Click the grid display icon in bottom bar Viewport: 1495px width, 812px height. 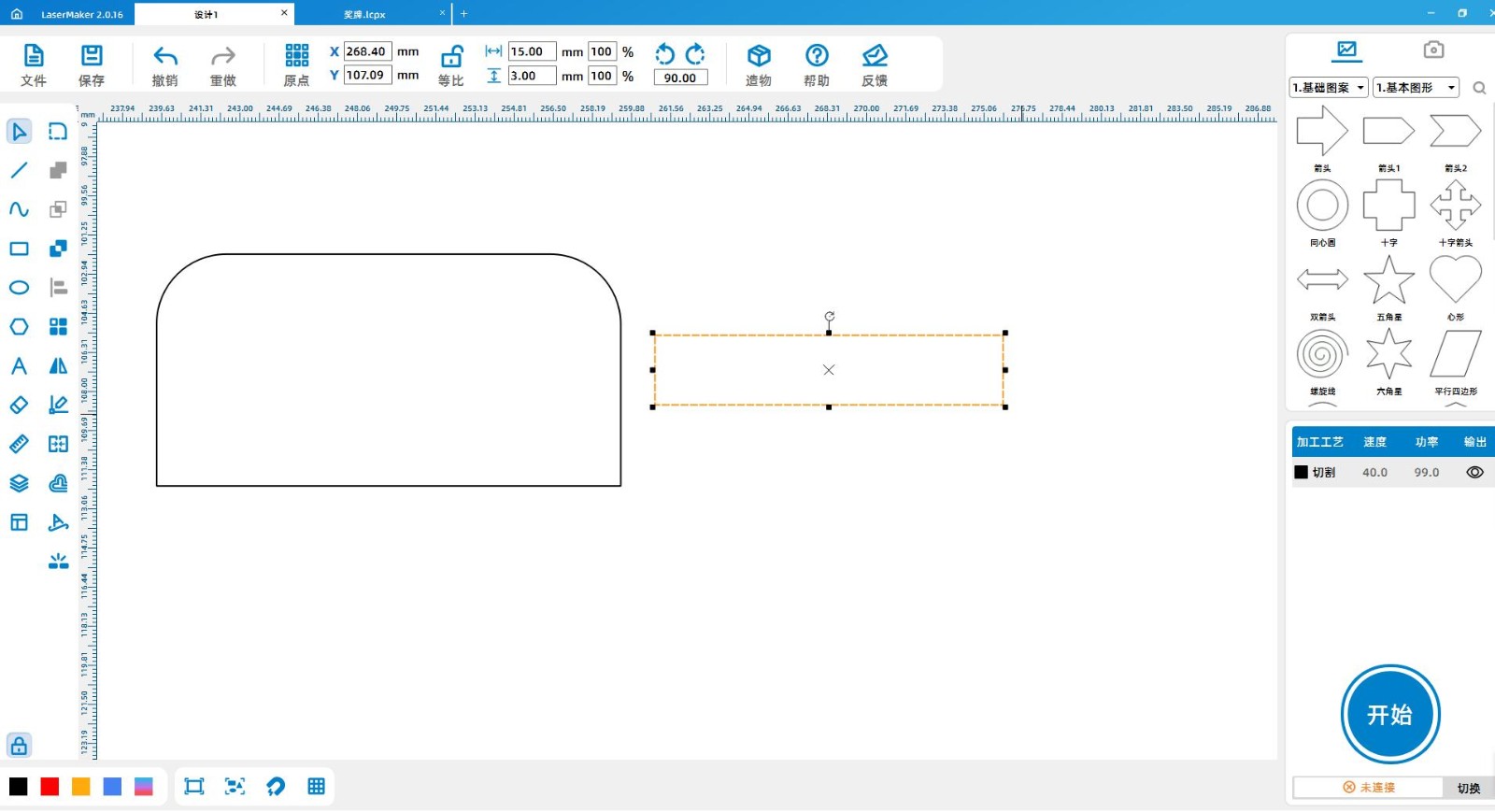(x=316, y=787)
